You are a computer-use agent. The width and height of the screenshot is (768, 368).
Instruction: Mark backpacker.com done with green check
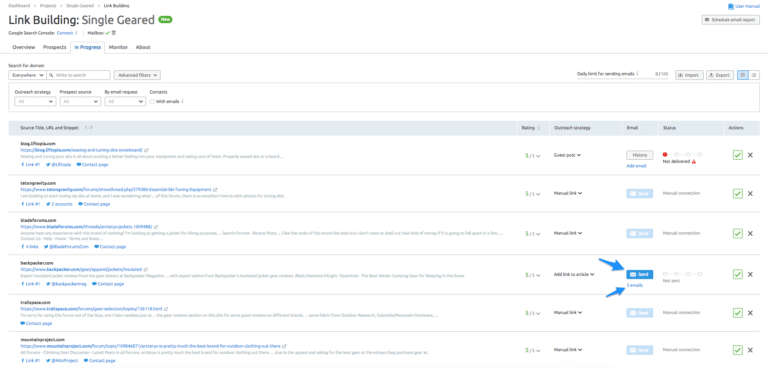(x=738, y=274)
